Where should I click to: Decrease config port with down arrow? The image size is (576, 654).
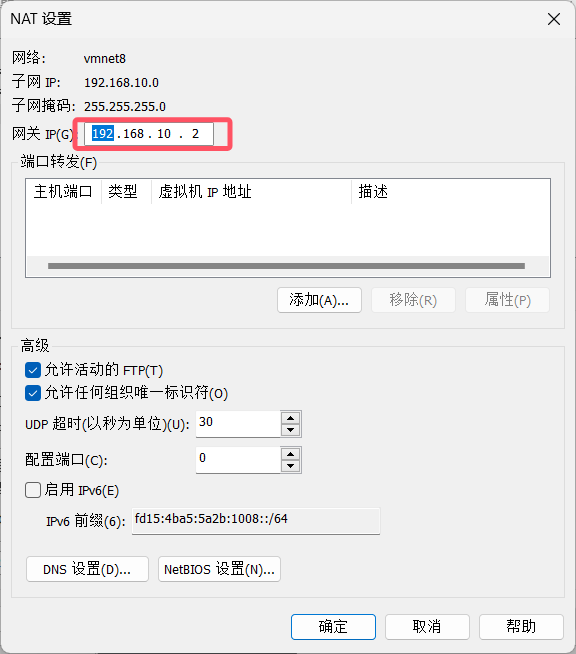(x=290, y=466)
